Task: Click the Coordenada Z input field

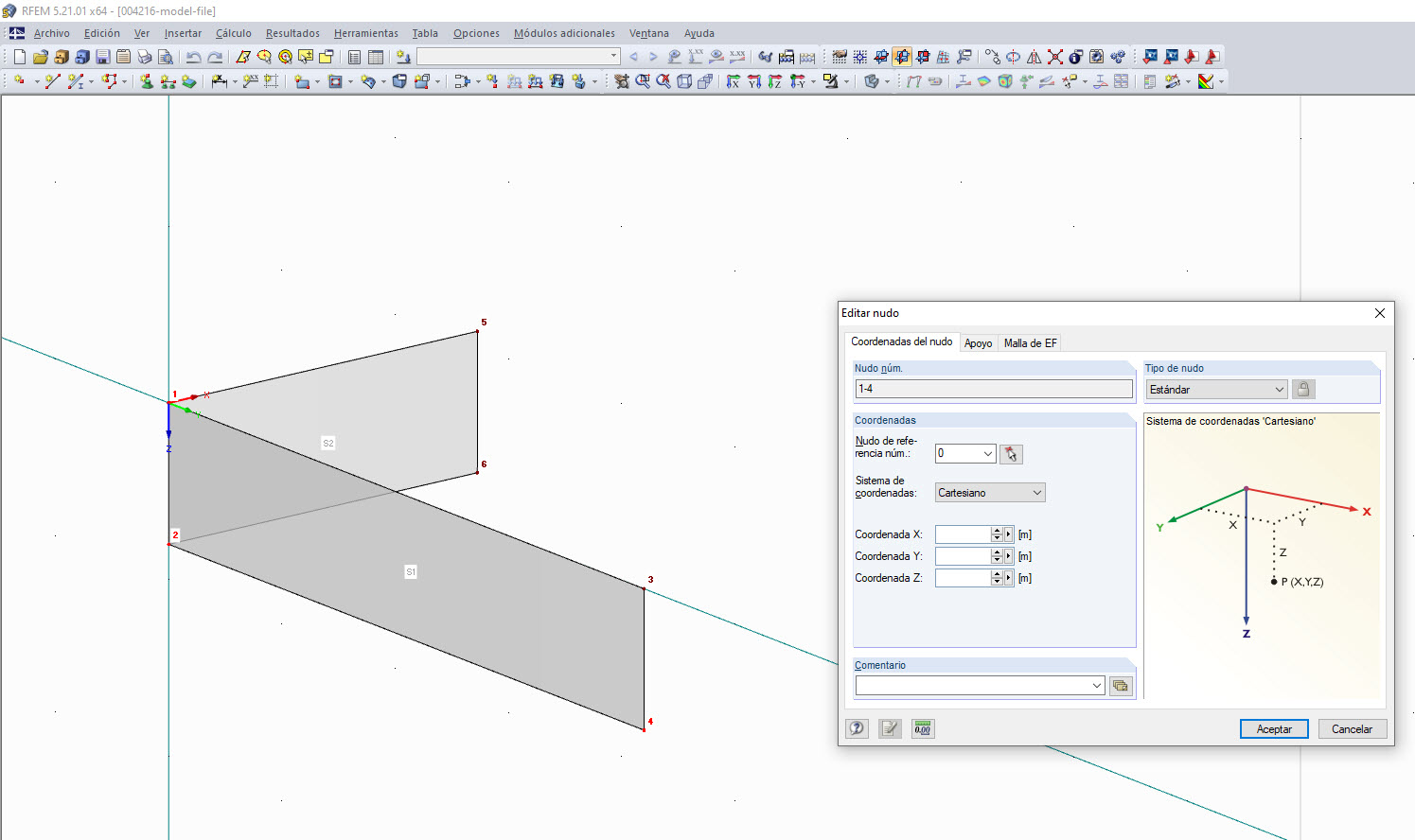Action: (963, 578)
